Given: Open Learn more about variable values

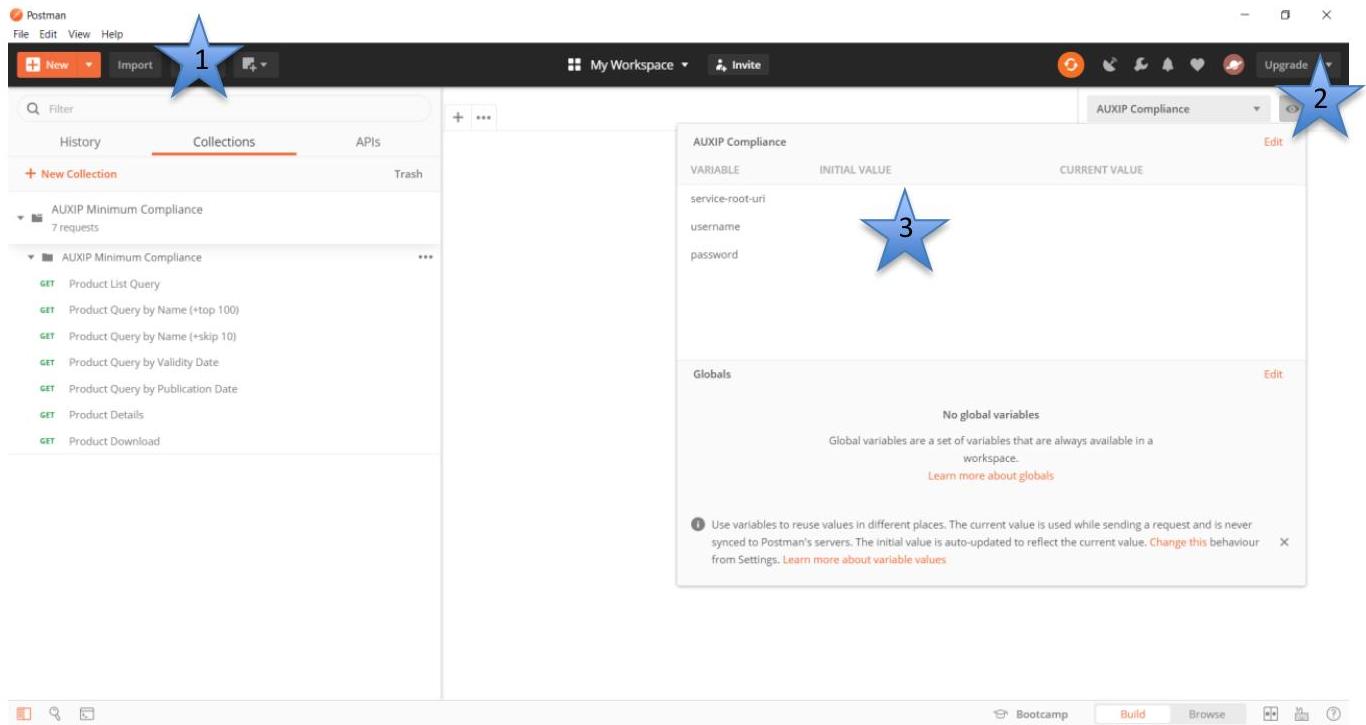Looking at the screenshot, I should tap(864, 559).
